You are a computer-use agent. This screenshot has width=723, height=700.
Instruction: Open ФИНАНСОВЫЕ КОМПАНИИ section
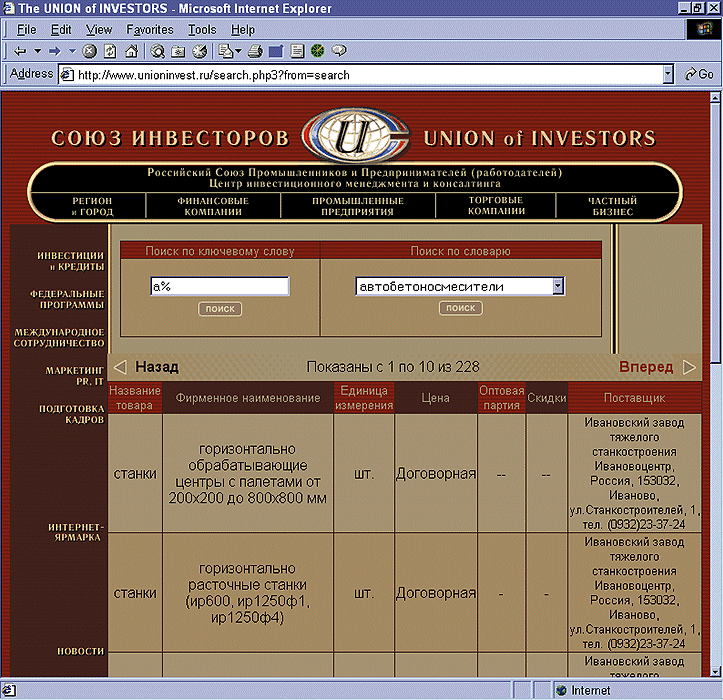click(x=213, y=206)
